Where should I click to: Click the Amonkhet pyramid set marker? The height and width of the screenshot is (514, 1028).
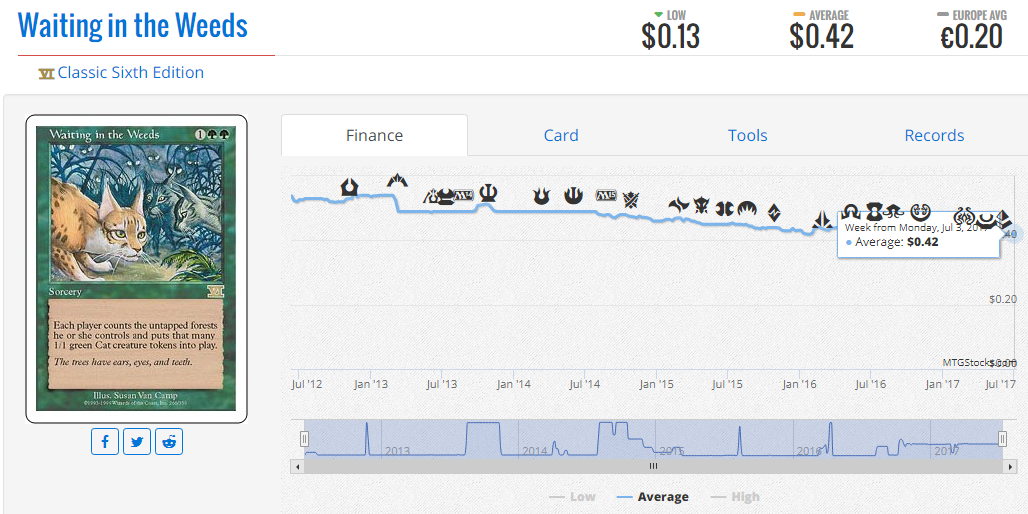coord(1004,218)
